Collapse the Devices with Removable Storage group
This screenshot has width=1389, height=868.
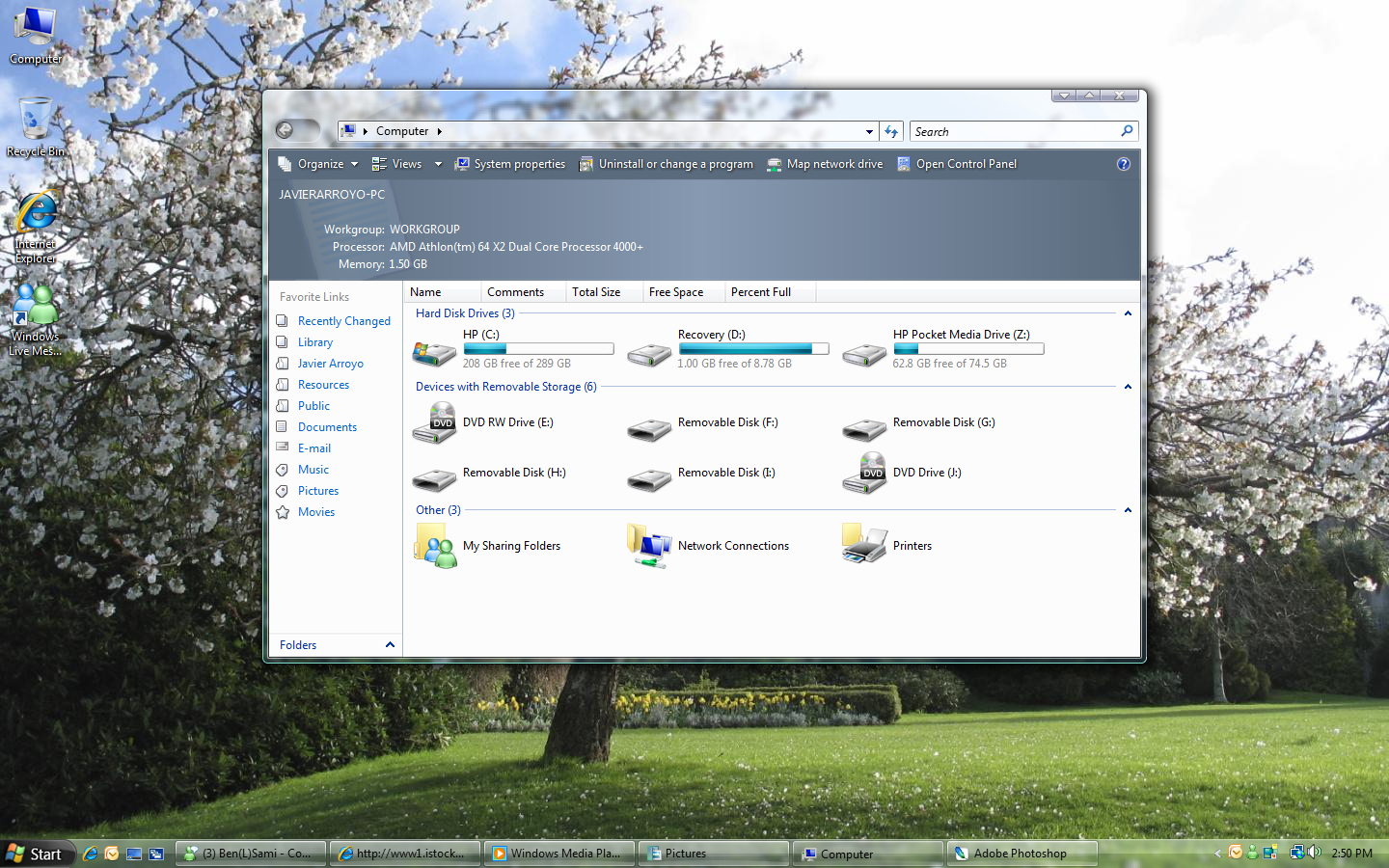click(x=1128, y=387)
